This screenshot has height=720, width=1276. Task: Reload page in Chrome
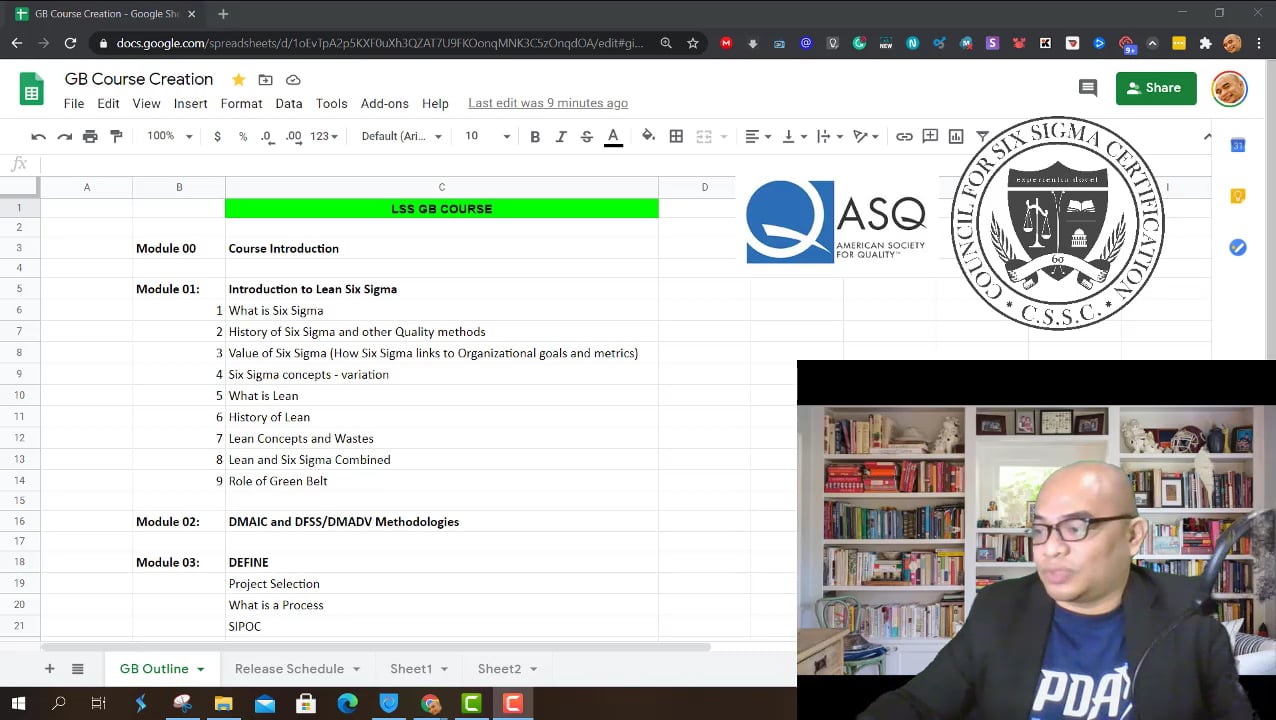pyautogui.click(x=70, y=43)
